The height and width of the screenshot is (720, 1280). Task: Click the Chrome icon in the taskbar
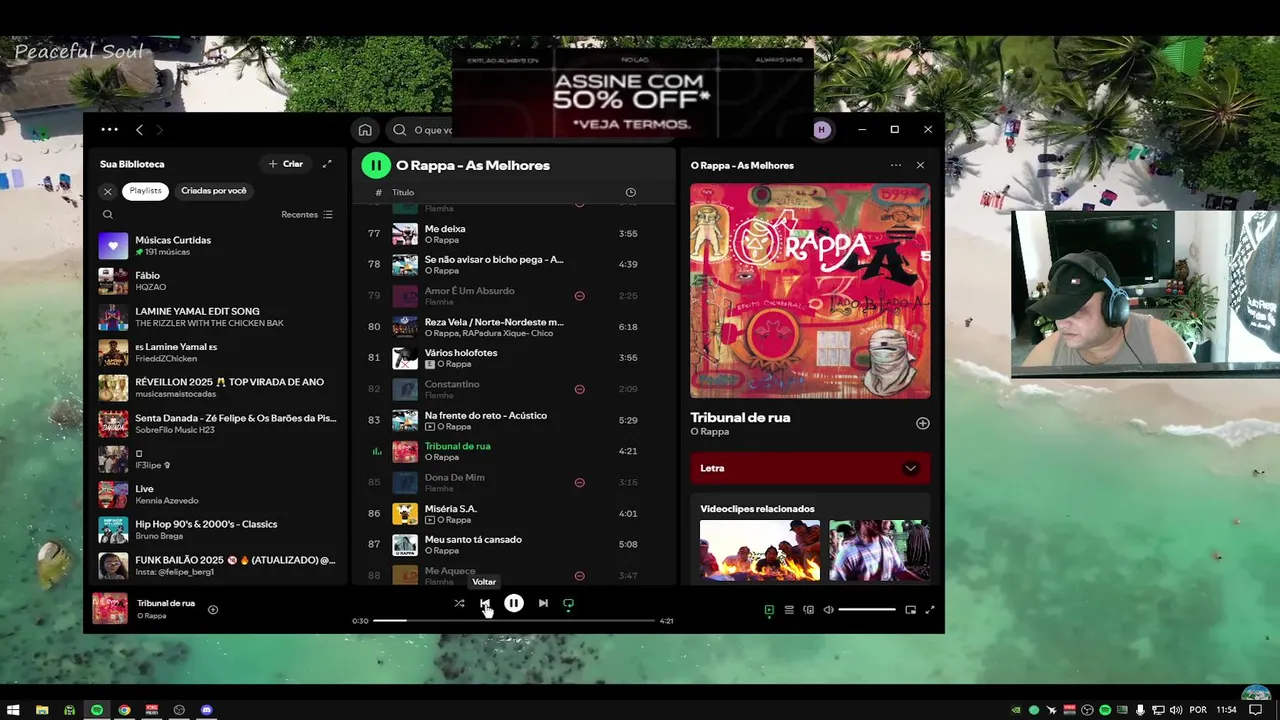pyautogui.click(x=124, y=710)
